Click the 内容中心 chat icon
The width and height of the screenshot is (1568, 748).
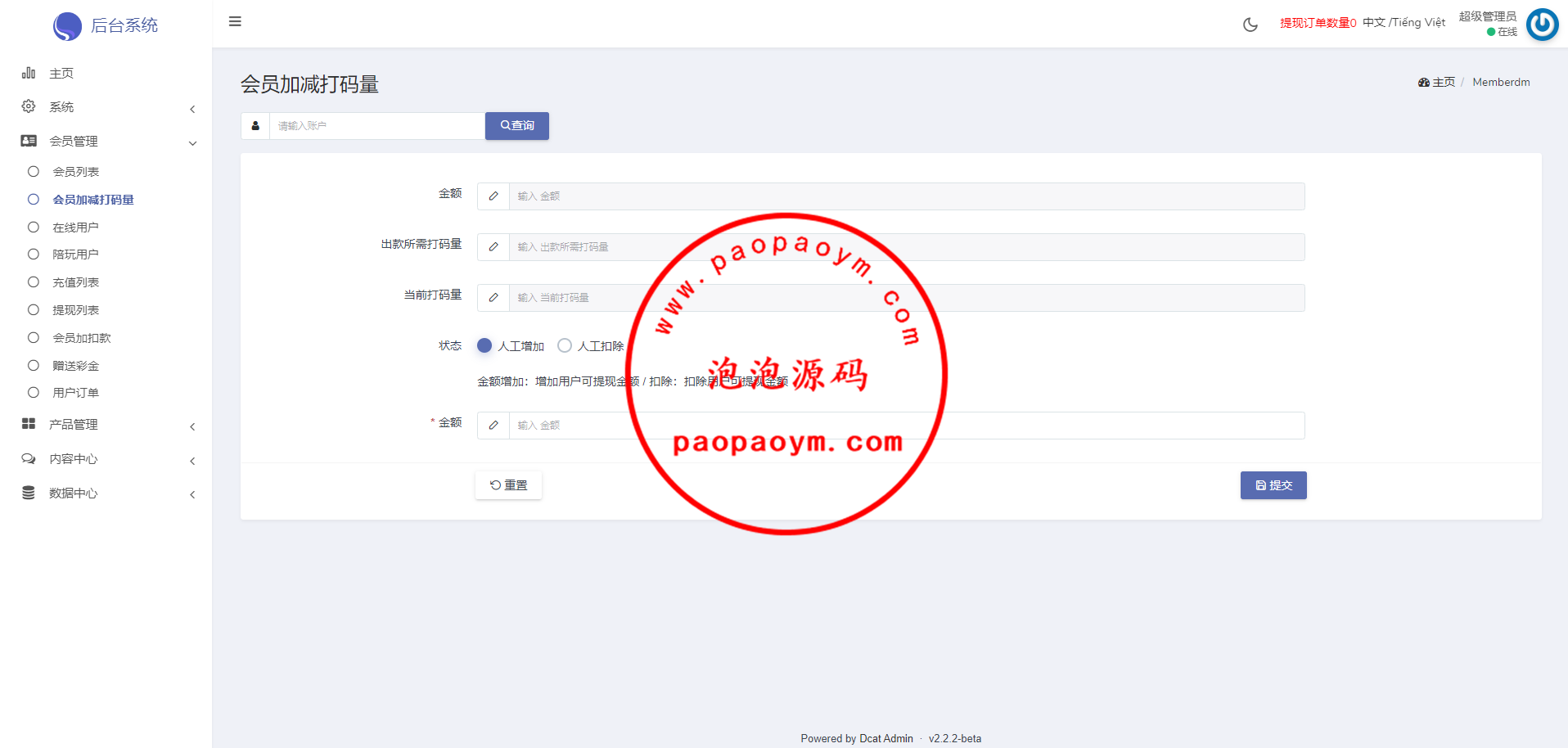pyautogui.click(x=29, y=458)
